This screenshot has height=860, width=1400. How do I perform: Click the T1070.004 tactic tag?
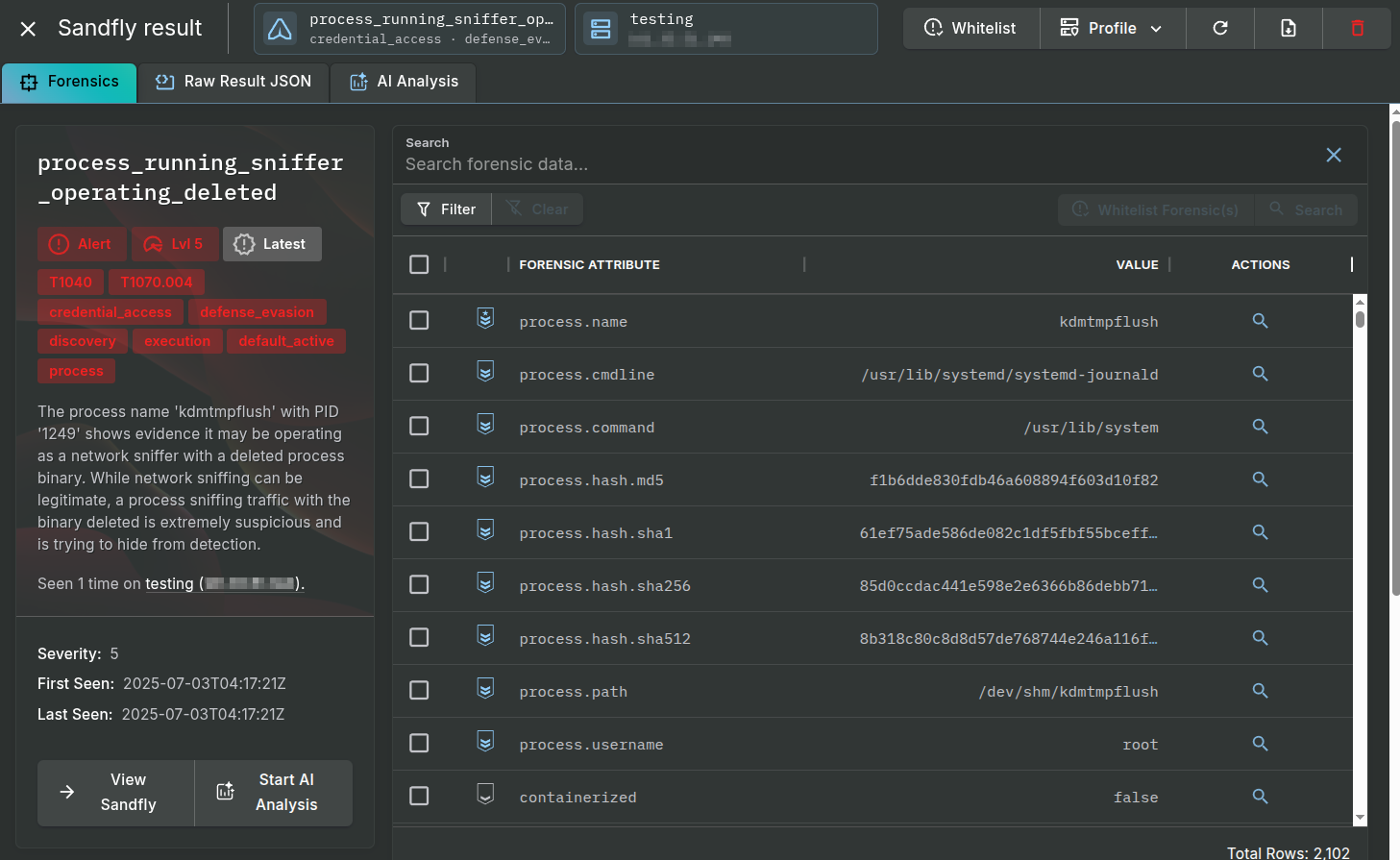click(x=157, y=283)
